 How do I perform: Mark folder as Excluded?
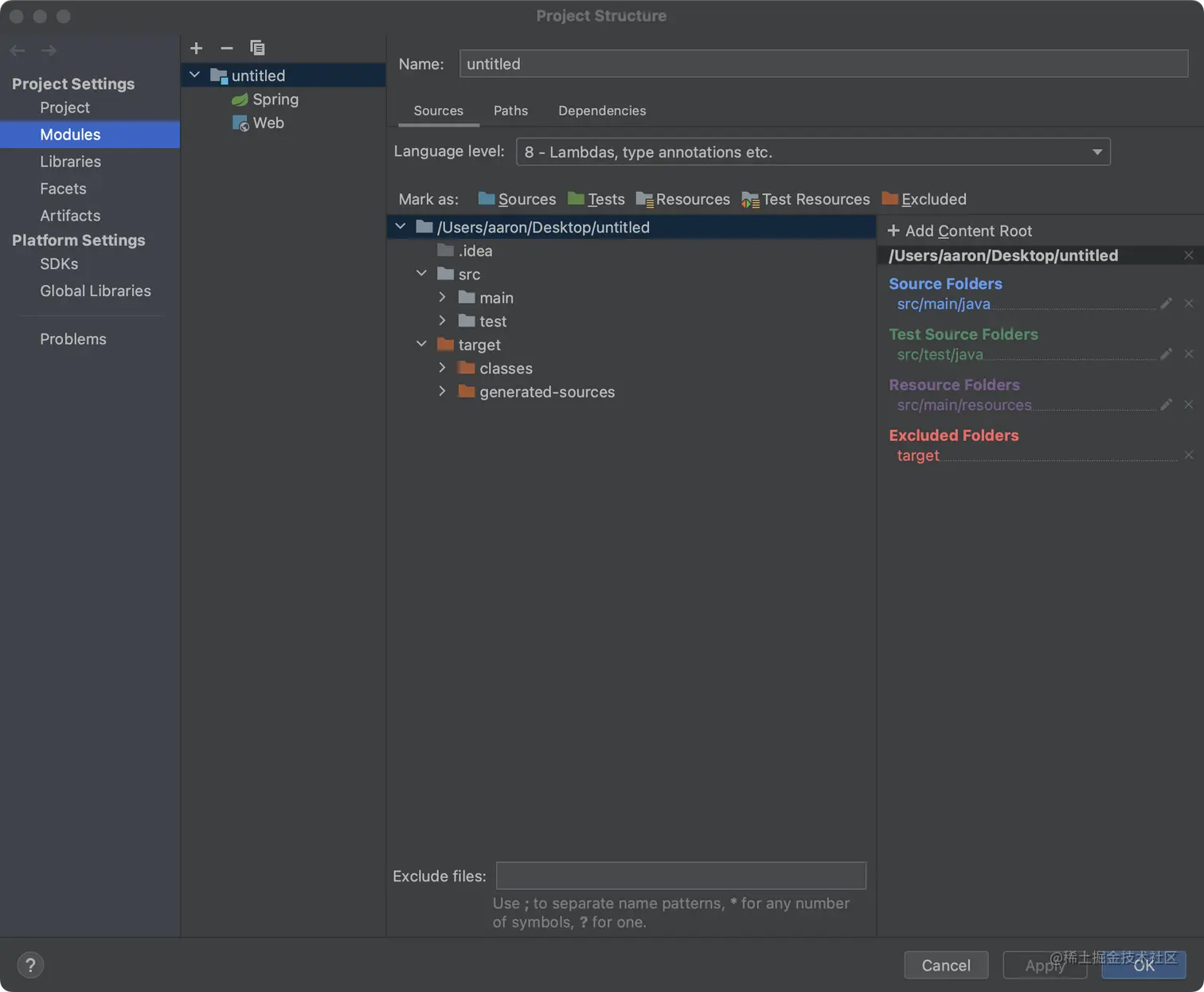pos(924,199)
